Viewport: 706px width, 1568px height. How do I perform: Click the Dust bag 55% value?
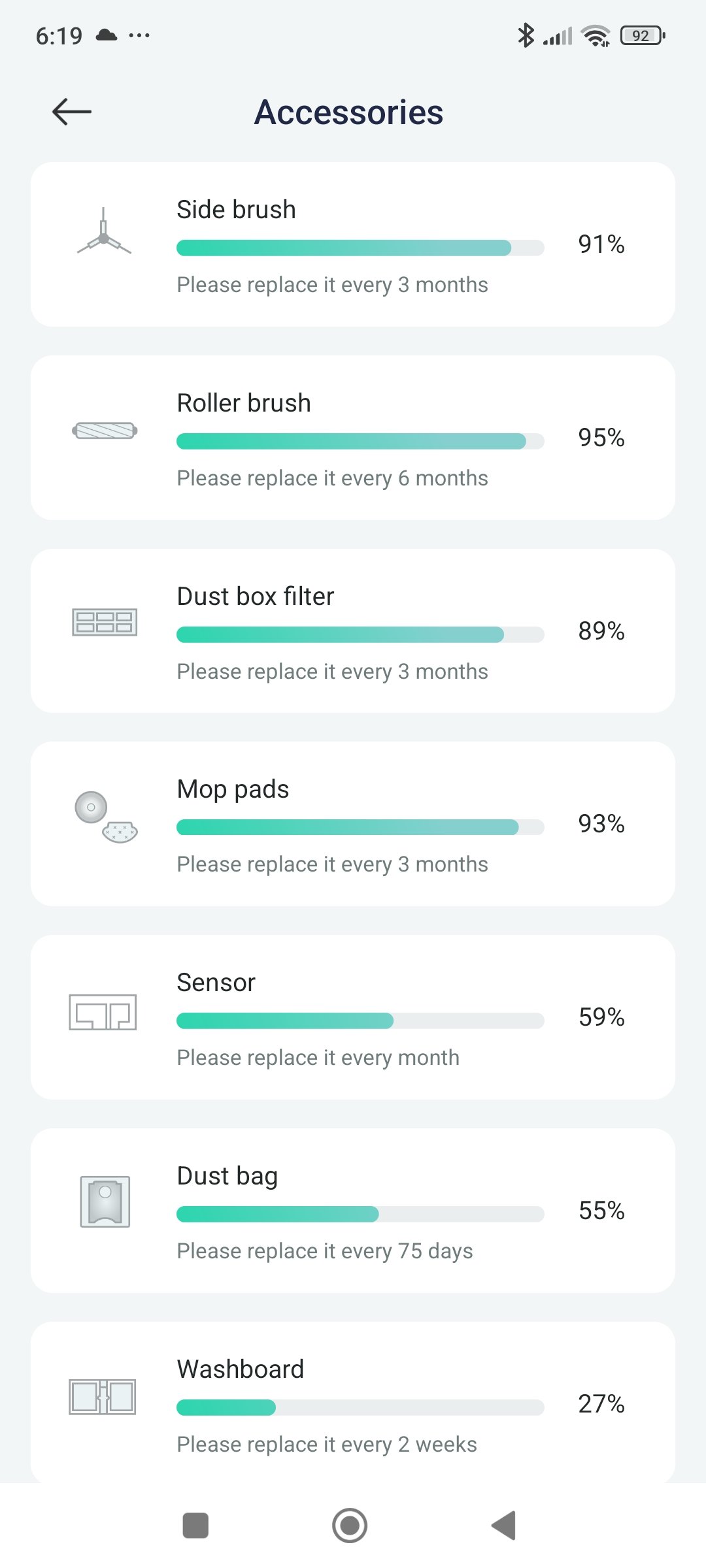[601, 1211]
